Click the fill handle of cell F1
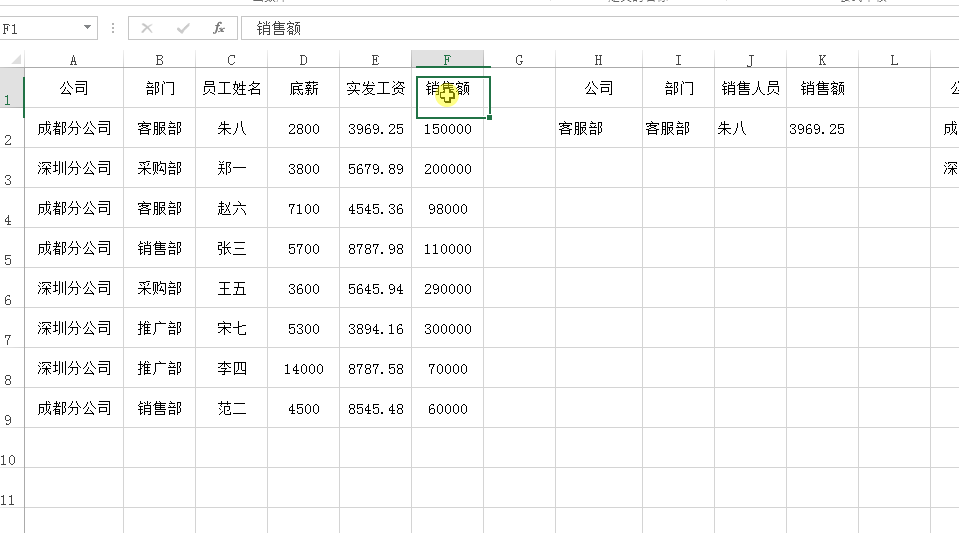Screen dimensions: 959x533 (489, 117)
